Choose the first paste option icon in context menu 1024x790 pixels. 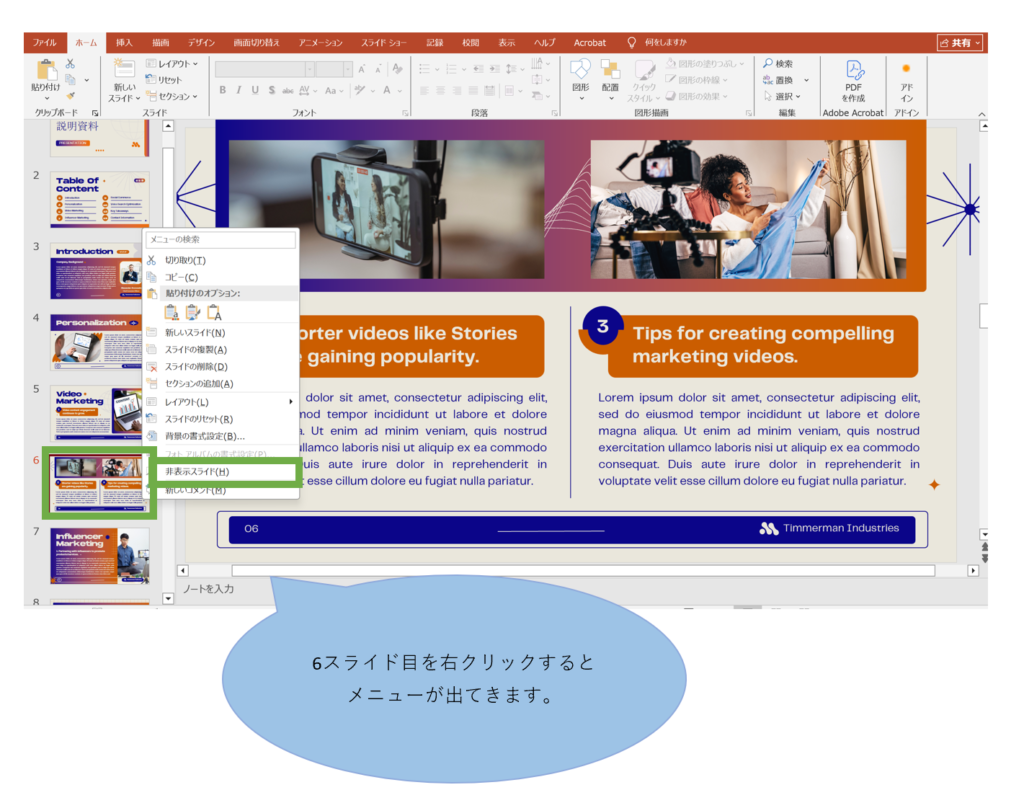pyautogui.click(x=172, y=313)
